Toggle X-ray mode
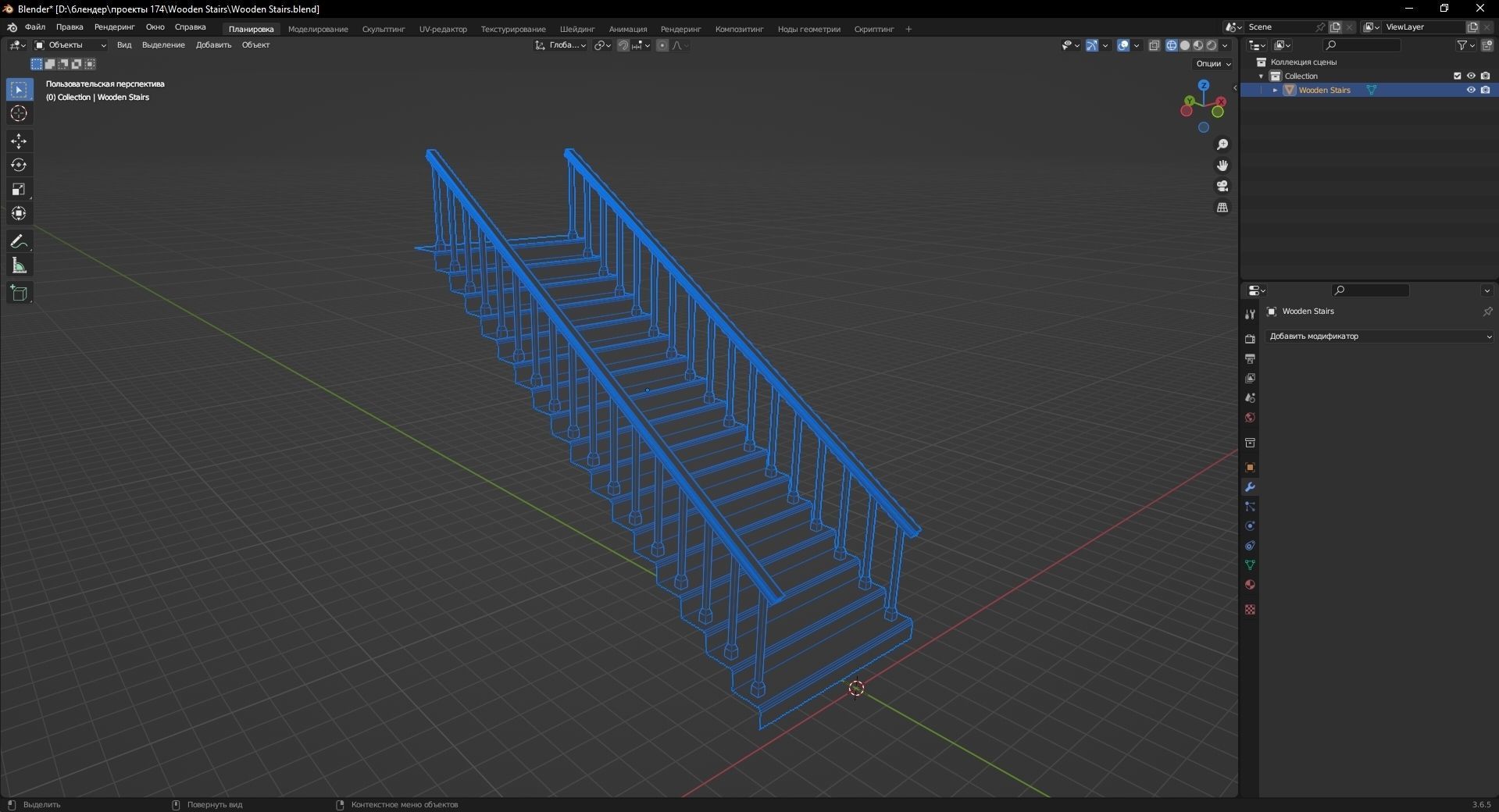 1155,45
